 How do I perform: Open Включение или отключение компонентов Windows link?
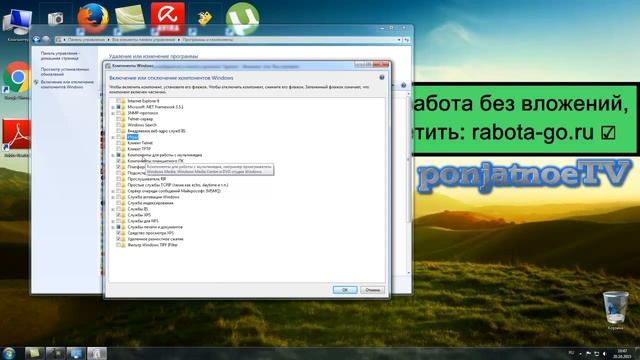click(x=67, y=84)
